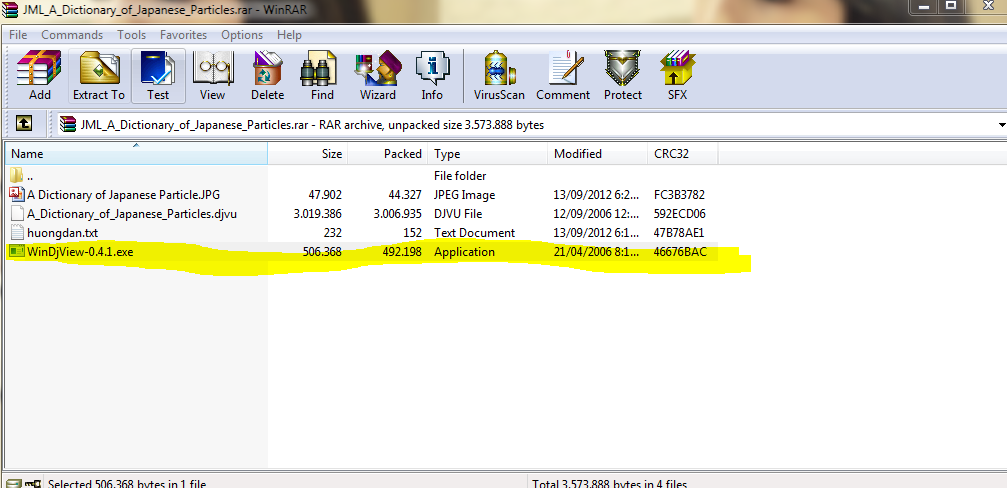Click CRC32 value FC3B3782
This screenshot has width=1007, height=488.
(x=679, y=195)
